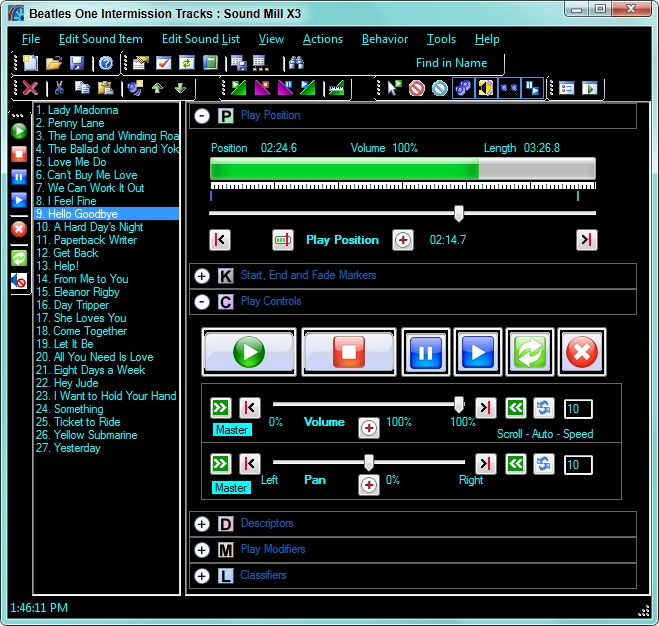
Task: Paste the item with the clipboard icon
Action: [x=105, y=88]
